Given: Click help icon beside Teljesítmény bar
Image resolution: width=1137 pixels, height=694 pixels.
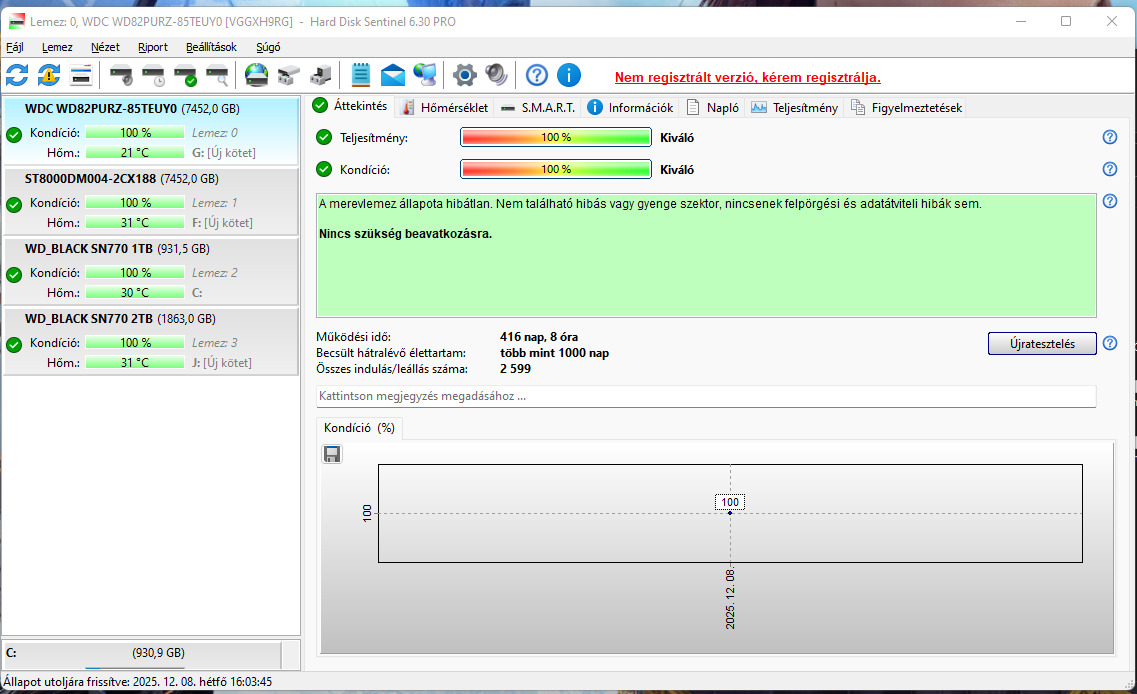Looking at the screenshot, I should pos(1109,137).
